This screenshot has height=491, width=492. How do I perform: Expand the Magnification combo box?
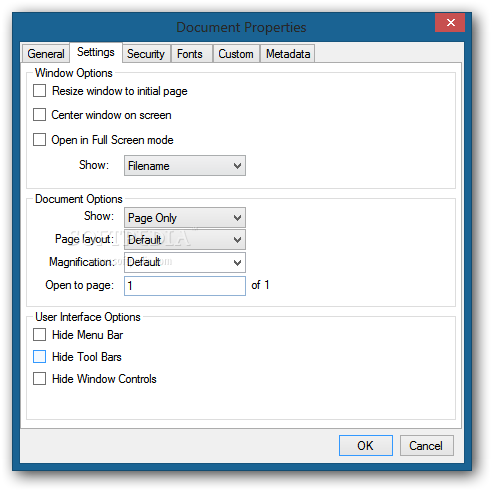click(185, 262)
